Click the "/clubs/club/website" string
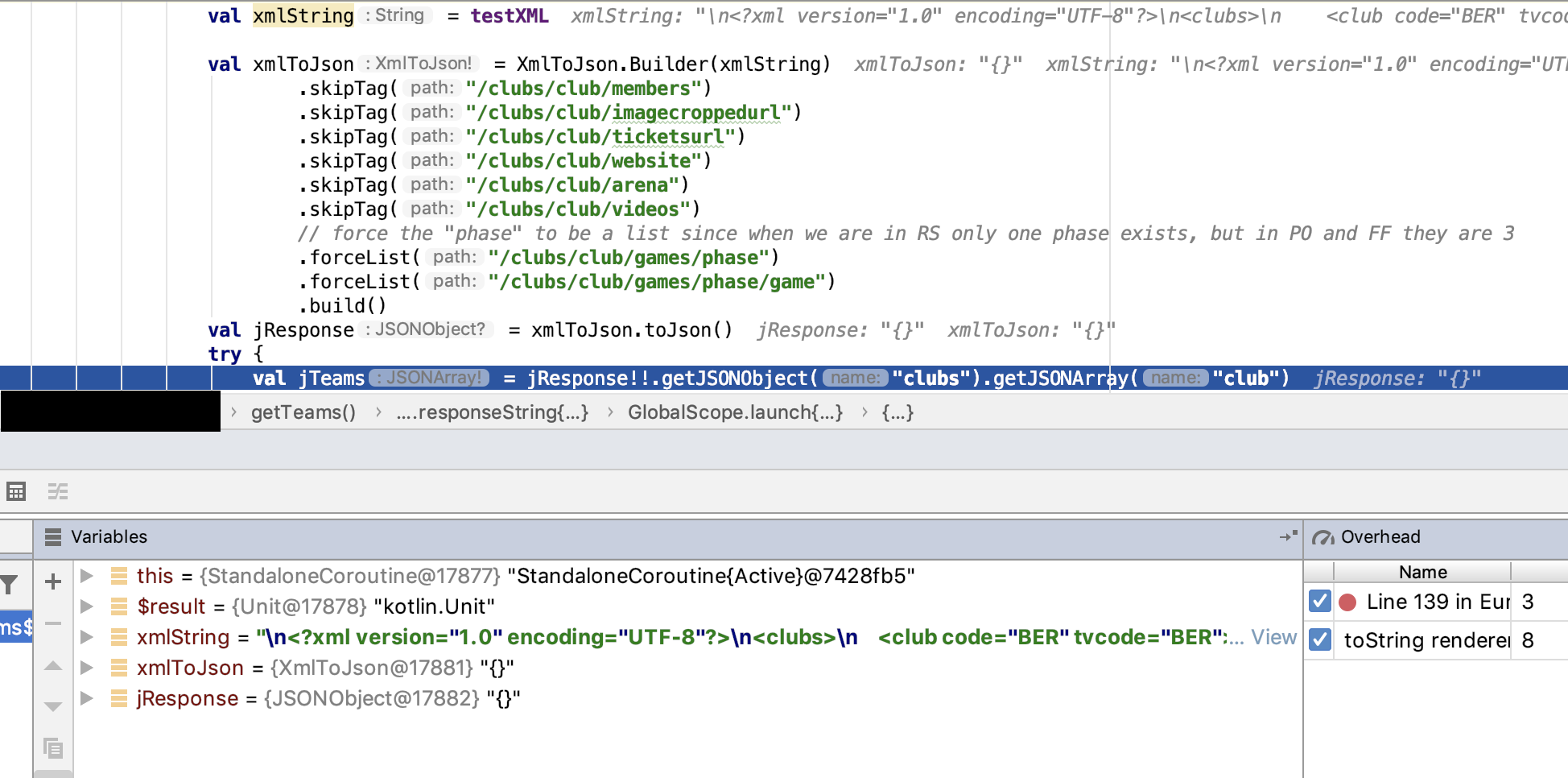 point(584,160)
